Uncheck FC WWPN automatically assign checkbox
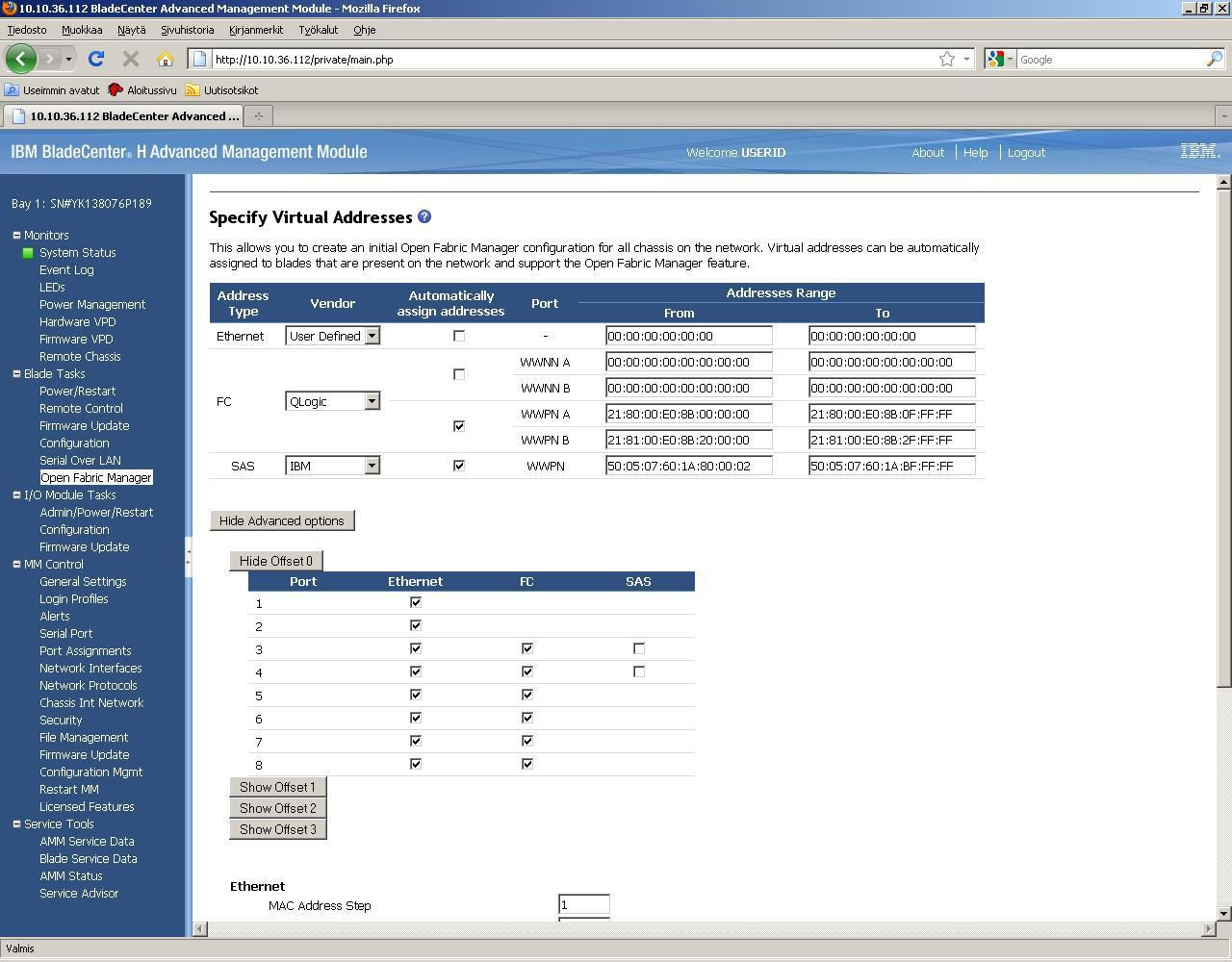Image resolution: width=1232 pixels, height=962 pixels. click(x=459, y=425)
